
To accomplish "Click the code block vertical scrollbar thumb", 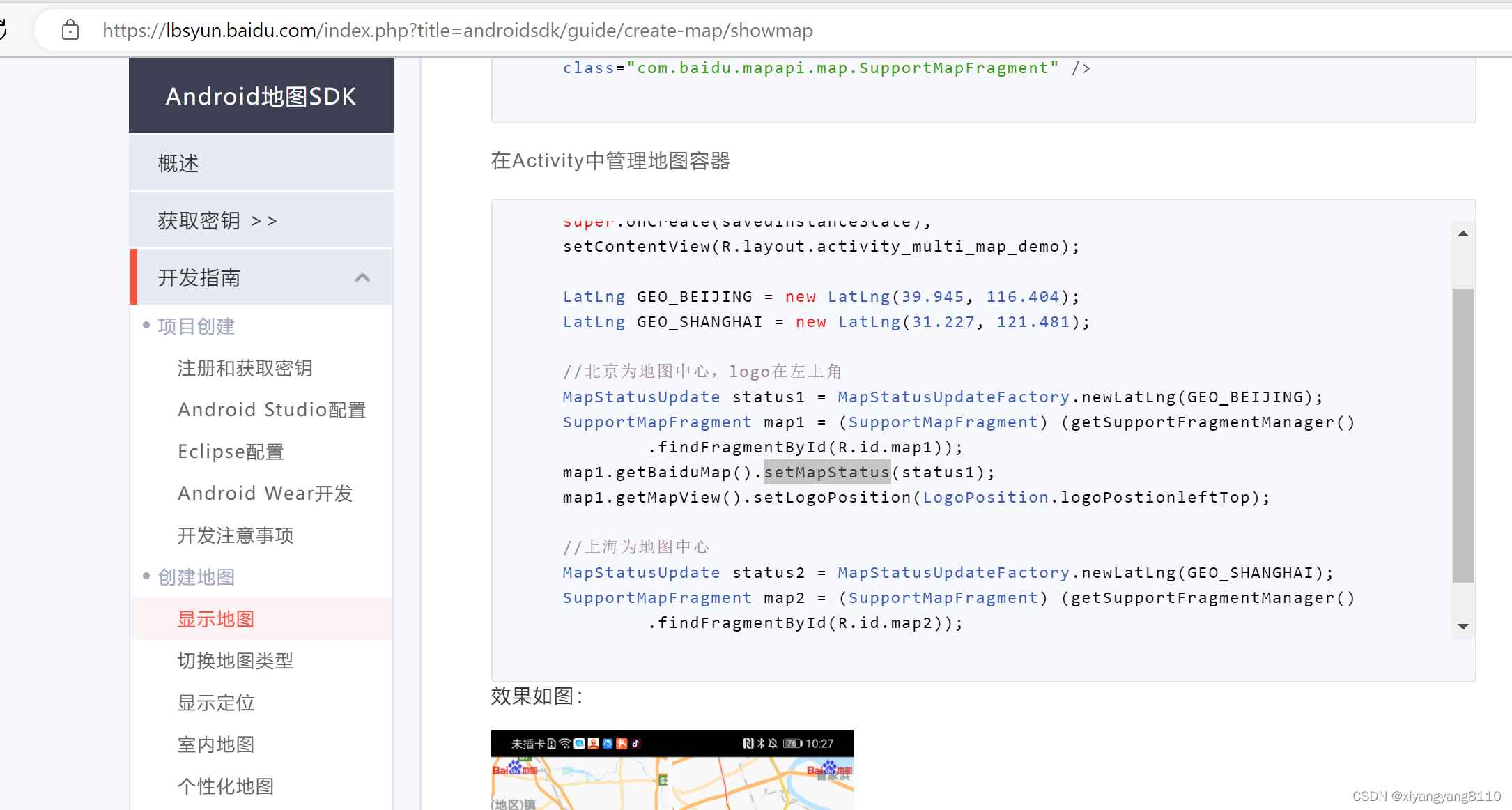I will (x=1463, y=435).
